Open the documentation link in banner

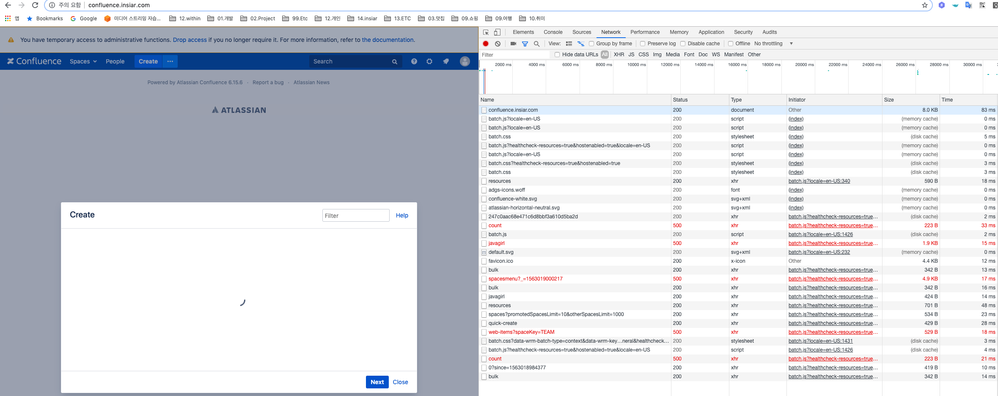[x=388, y=39]
